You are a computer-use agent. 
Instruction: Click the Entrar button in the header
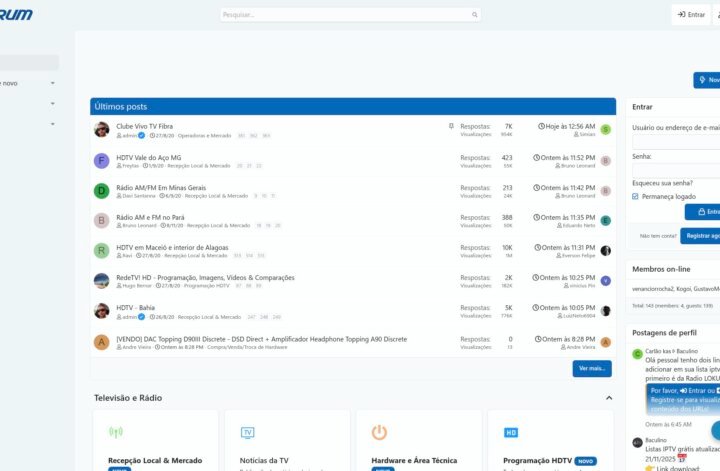[x=690, y=15]
